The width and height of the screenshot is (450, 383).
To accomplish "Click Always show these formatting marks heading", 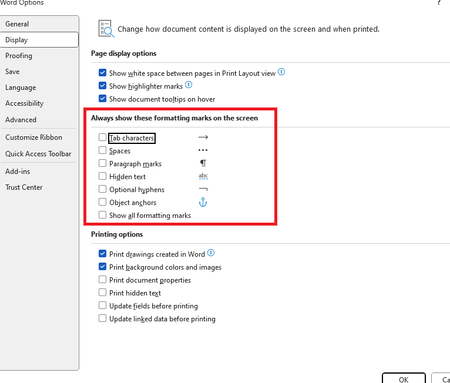I will click(x=175, y=118).
